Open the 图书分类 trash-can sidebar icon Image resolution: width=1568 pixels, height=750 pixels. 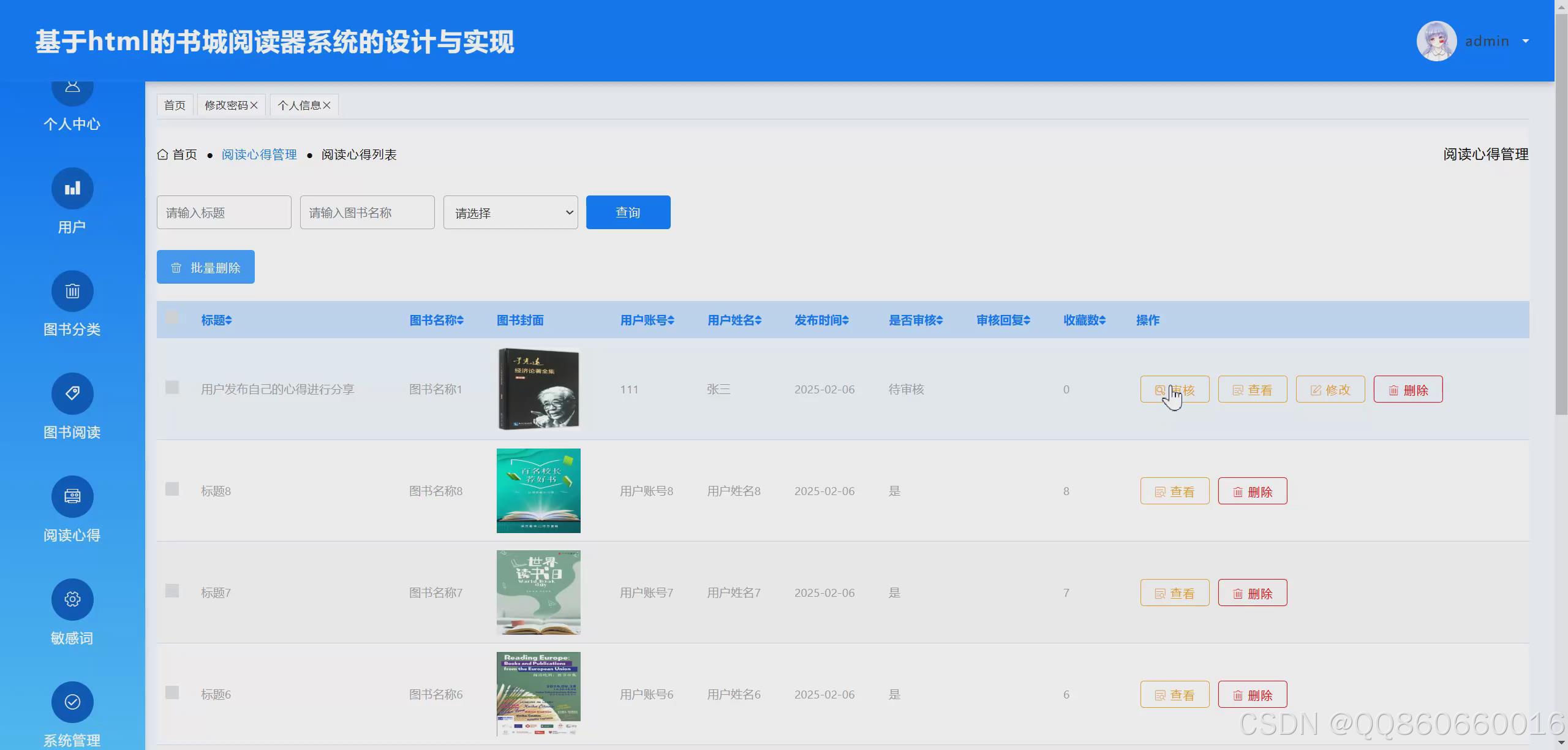click(72, 291)
